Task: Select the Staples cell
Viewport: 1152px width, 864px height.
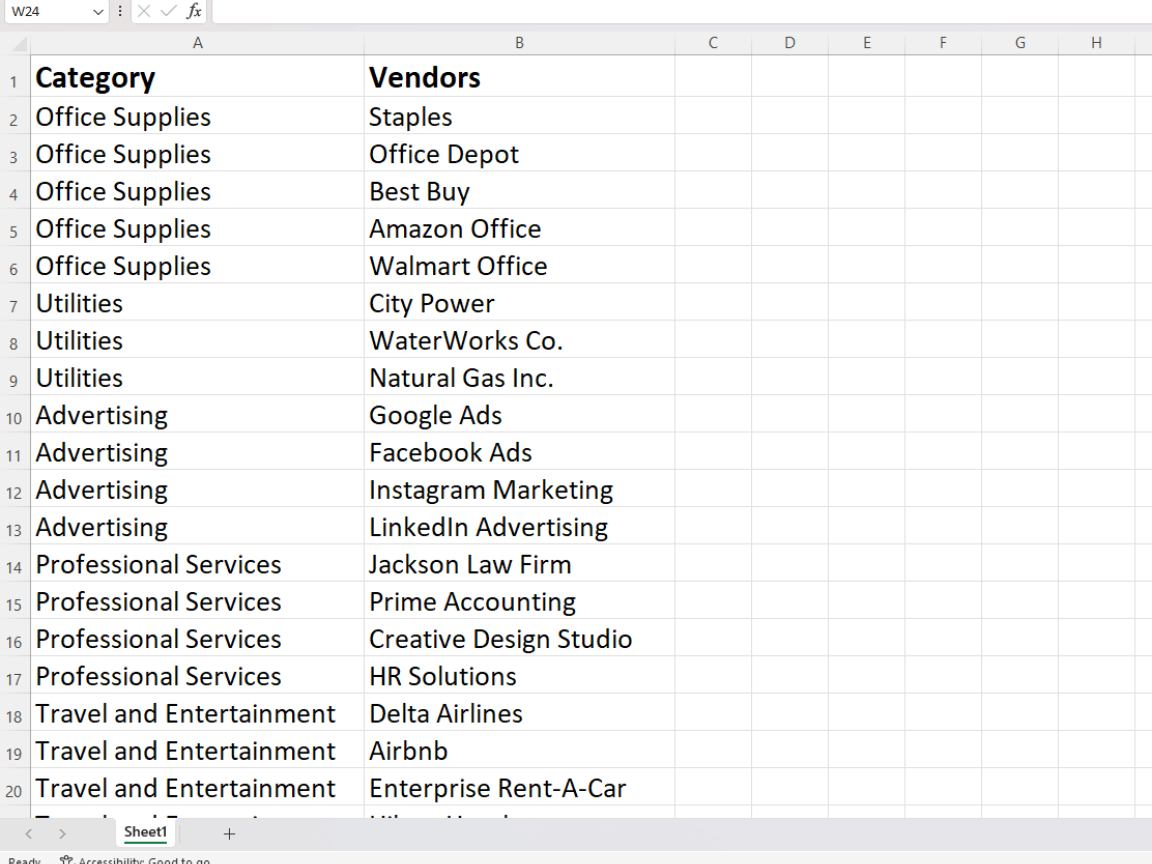Action: click(x=519, y=117)
